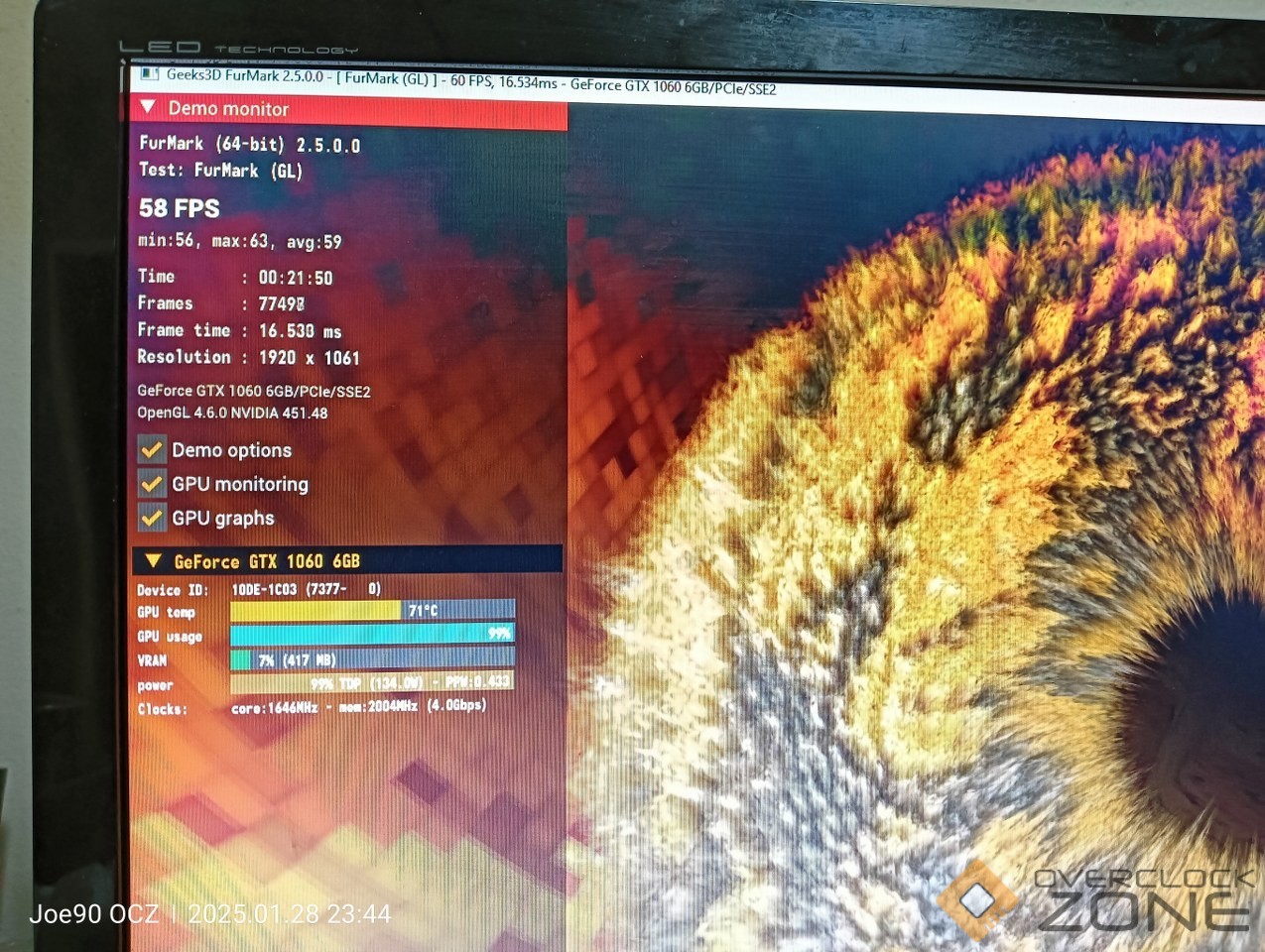Click the FurMark (64-bit) 2.5.0.0 text
The width and height of the screenshot is (1265, 952).
249,144
